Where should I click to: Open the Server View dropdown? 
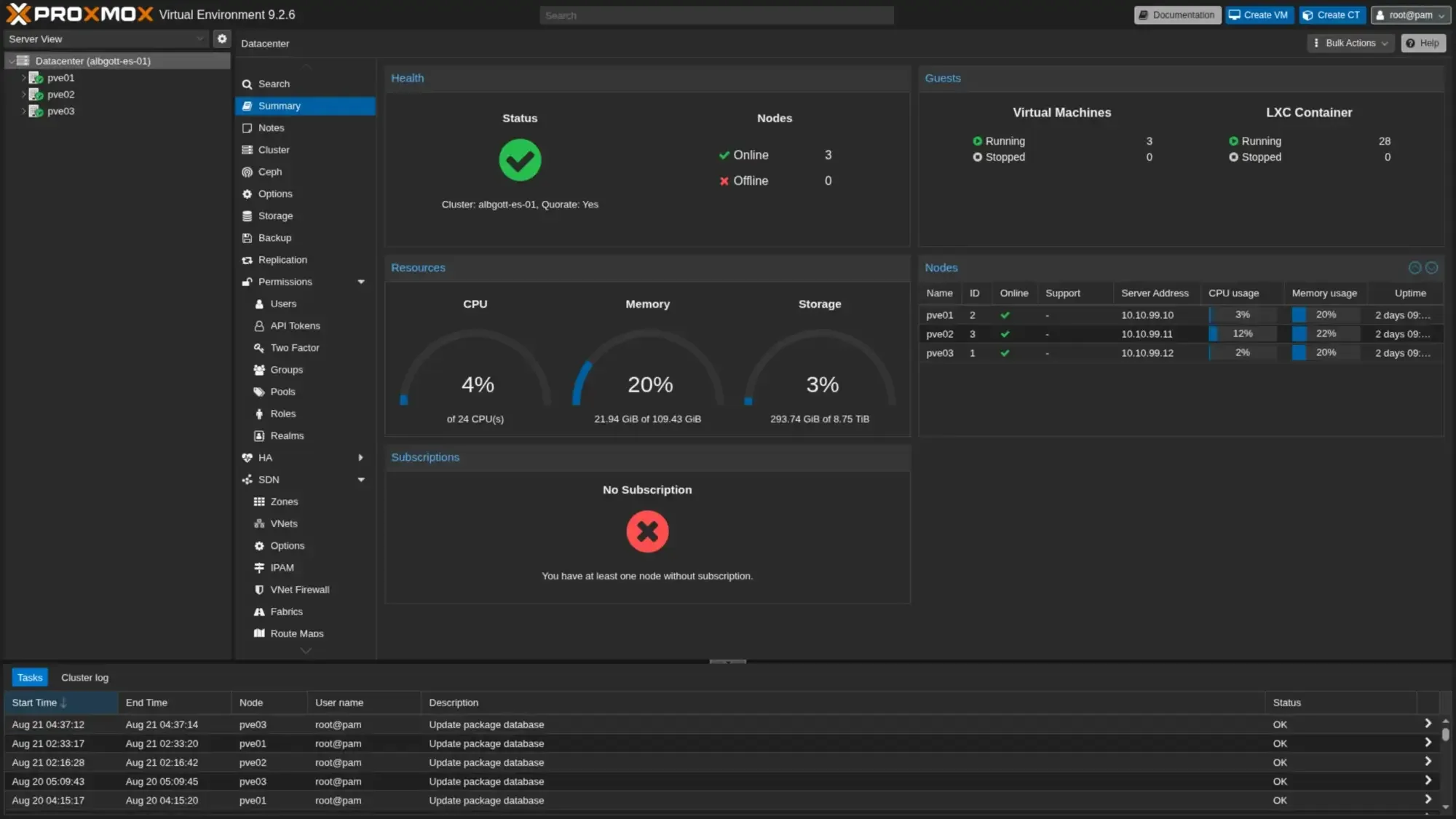pyautogui.click(x=107, y=39)
